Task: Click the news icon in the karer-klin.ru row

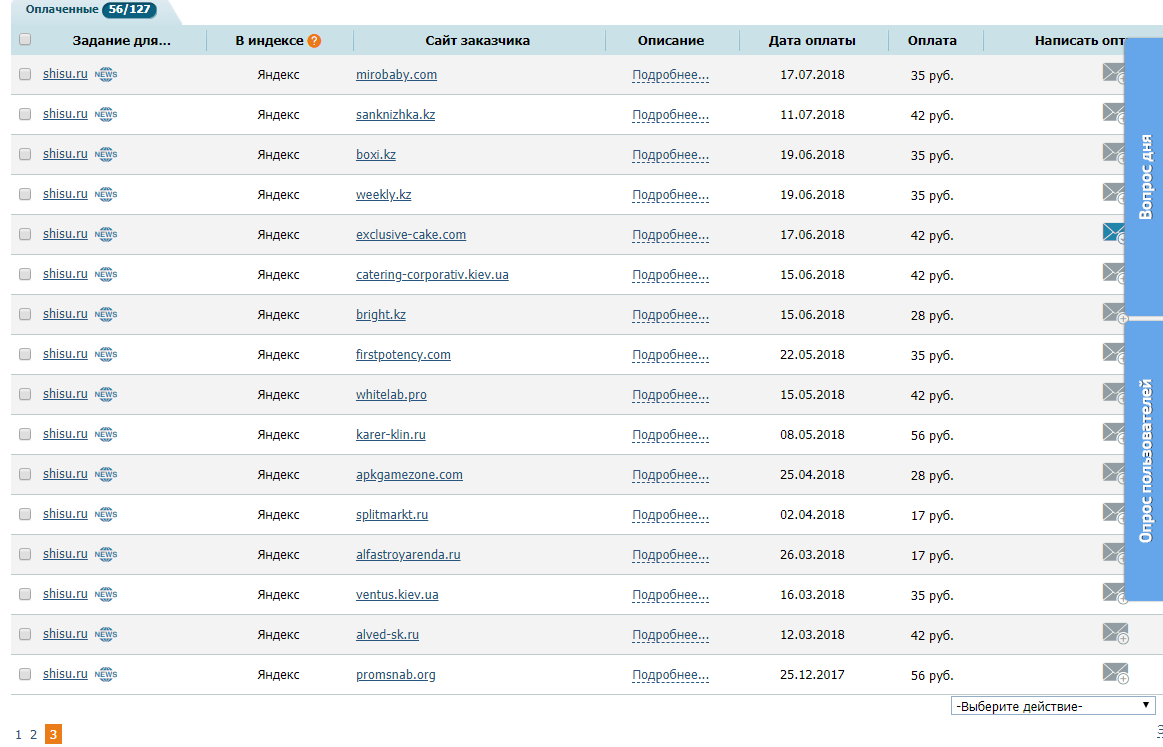Action: [x=106, y=435]
